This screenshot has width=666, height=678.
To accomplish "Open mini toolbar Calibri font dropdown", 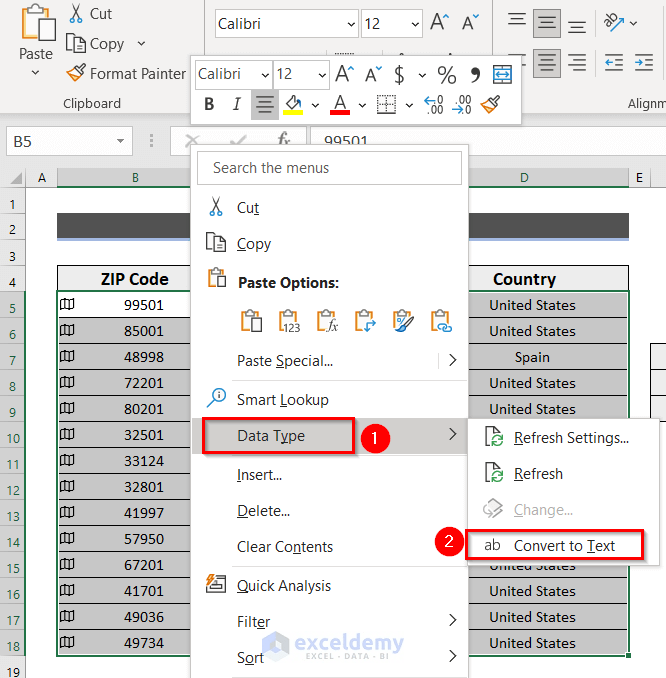I will coord(265,75).
